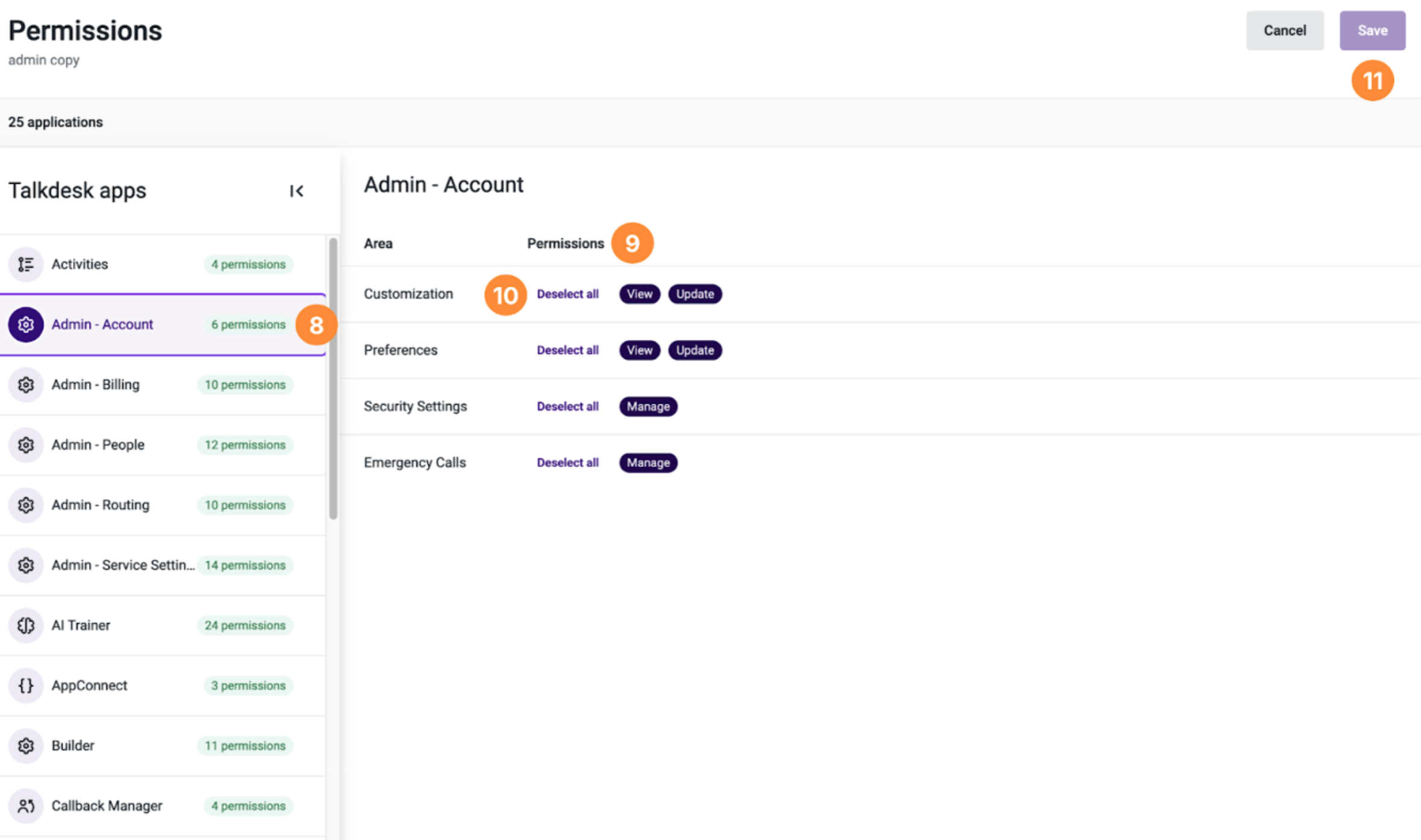This screenshot has width=1421, height=840.
Task: Toggle the Customization Update permission
Action: point(695,294)
